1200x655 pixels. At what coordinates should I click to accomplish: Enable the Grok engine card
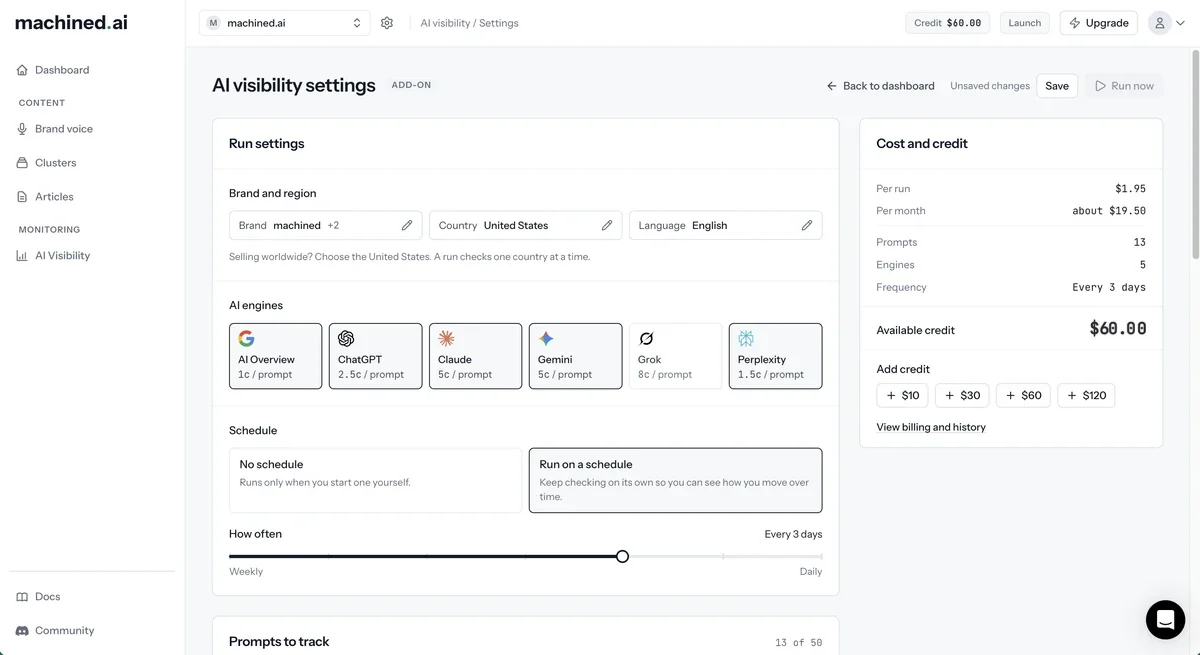pyautogui.click(x=675, y=356)
